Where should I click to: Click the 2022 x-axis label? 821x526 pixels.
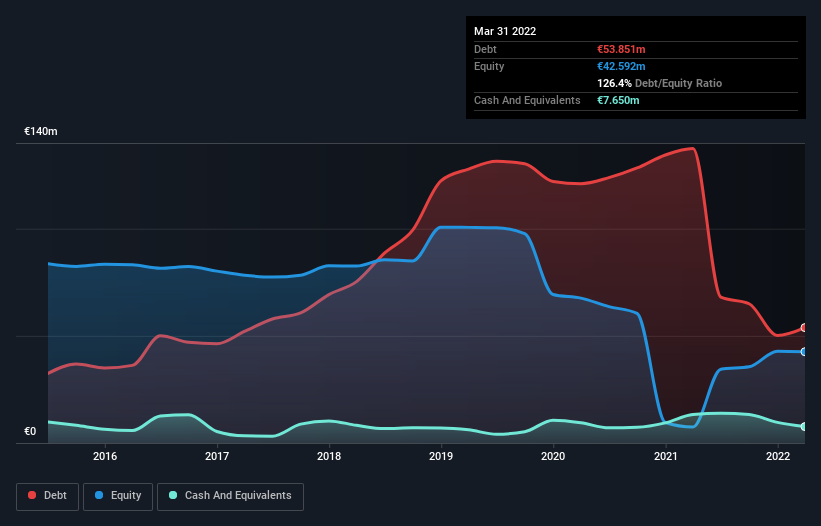click(778, 456)
